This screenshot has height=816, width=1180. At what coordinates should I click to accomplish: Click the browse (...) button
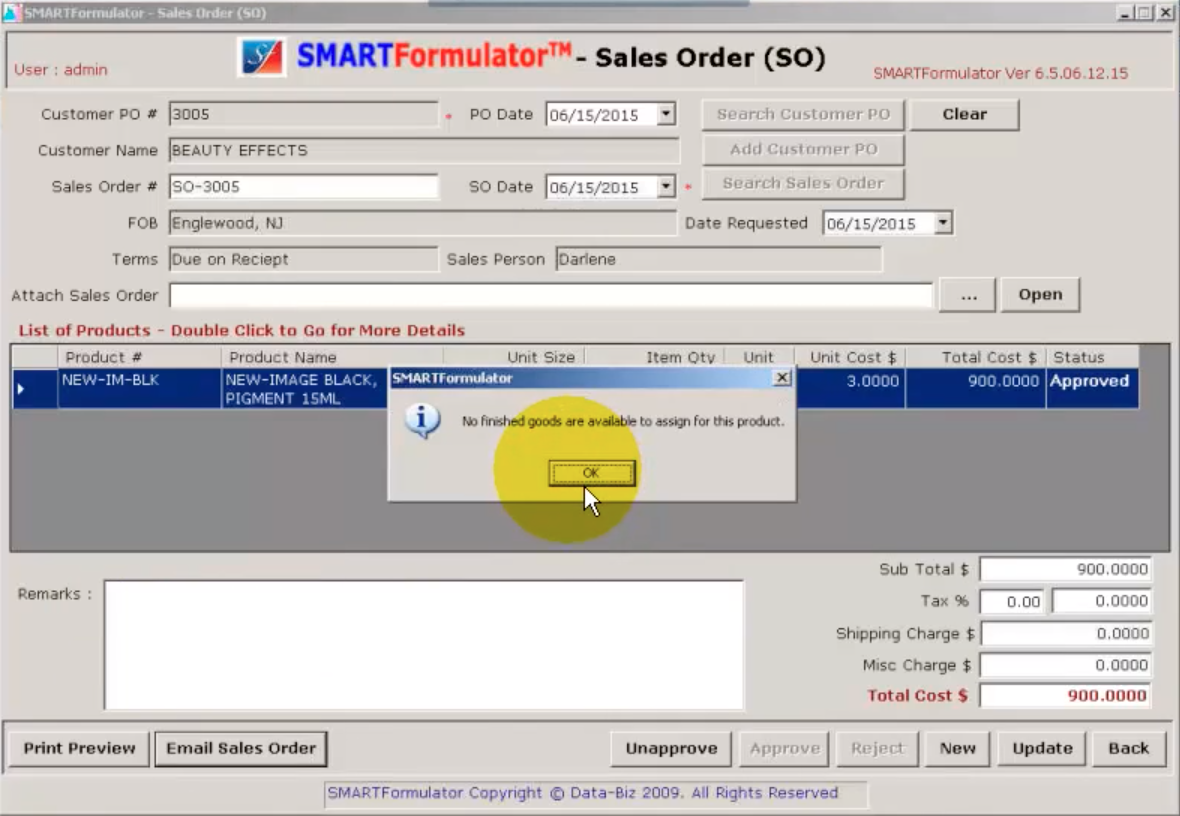[x=968, y=294]
